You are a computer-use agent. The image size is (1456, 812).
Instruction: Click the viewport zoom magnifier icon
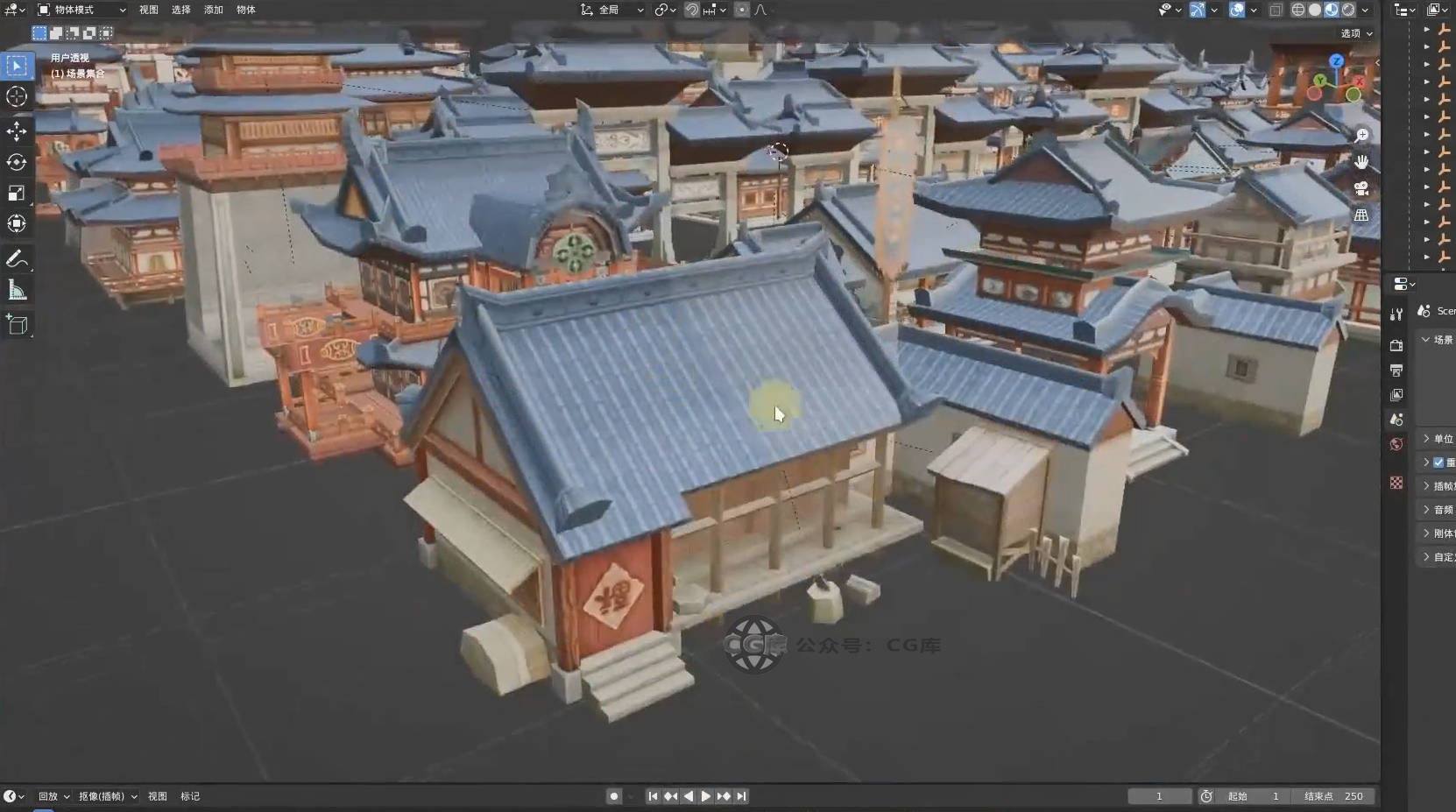1361,136
